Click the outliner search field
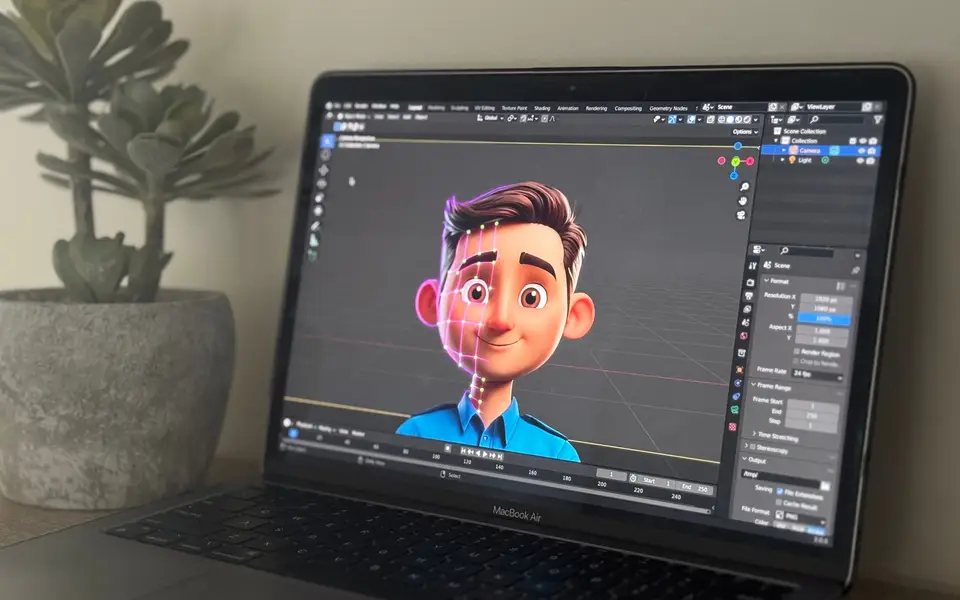Viewport: 960px width, 600px height. pos(836,120)
